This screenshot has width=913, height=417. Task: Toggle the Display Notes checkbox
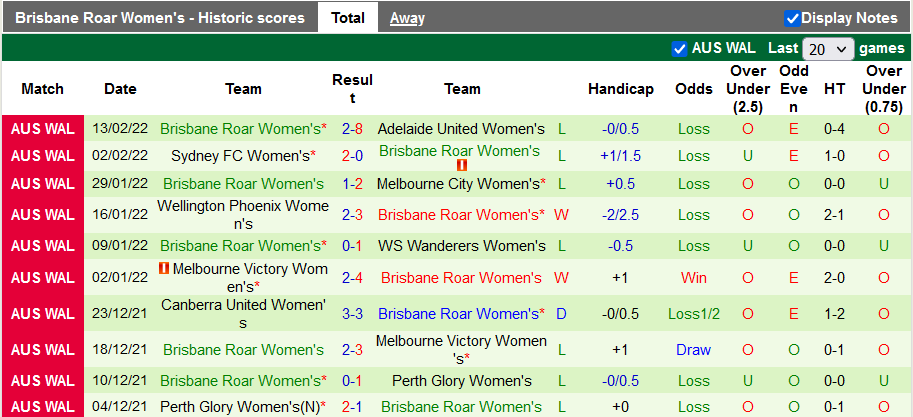pos(792,18)
